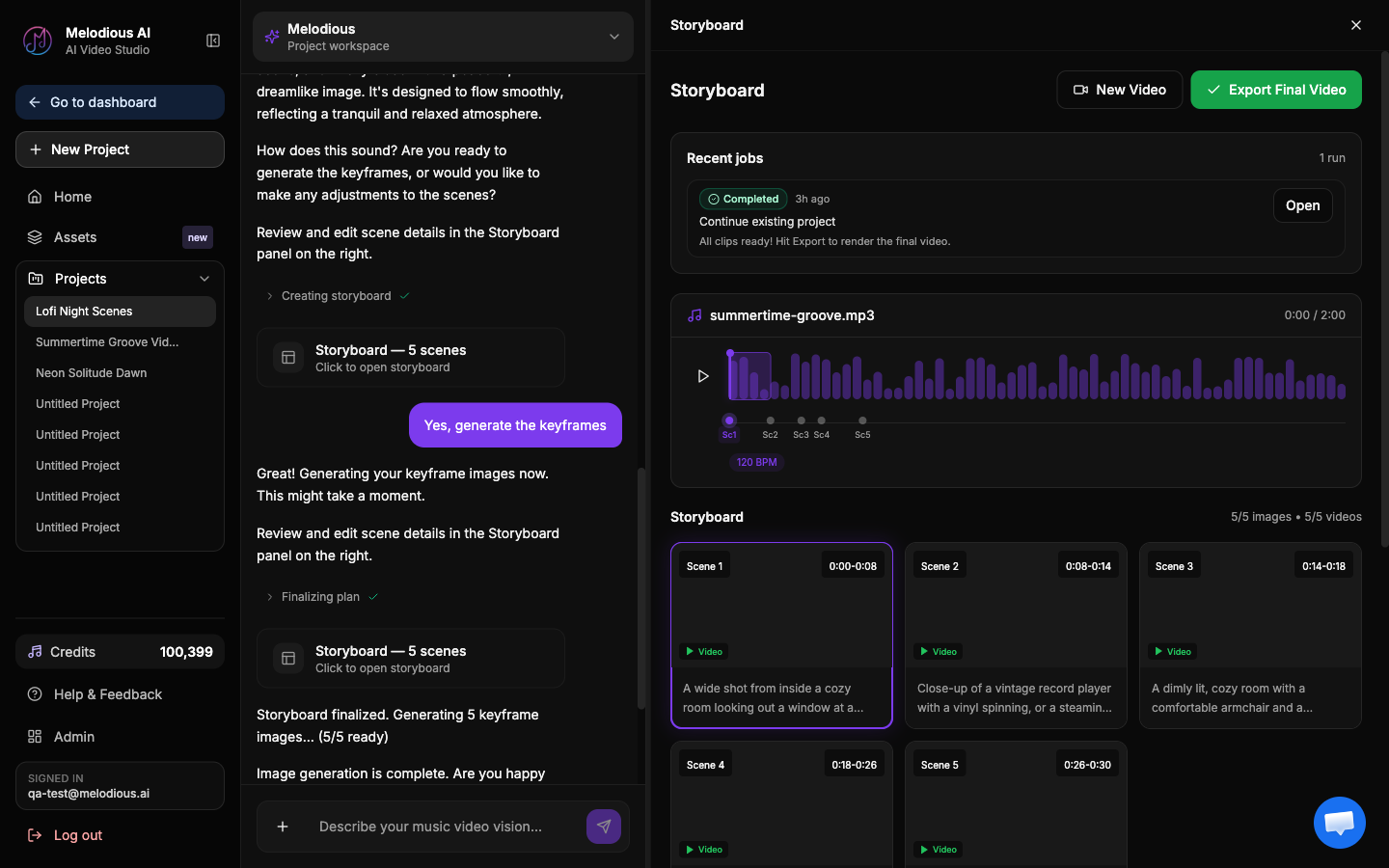The height and width of the screenshot is (868, 1389).
Task: Expand the Finalizing plan step
Action: pyautogui.click(x=321, y=597)
